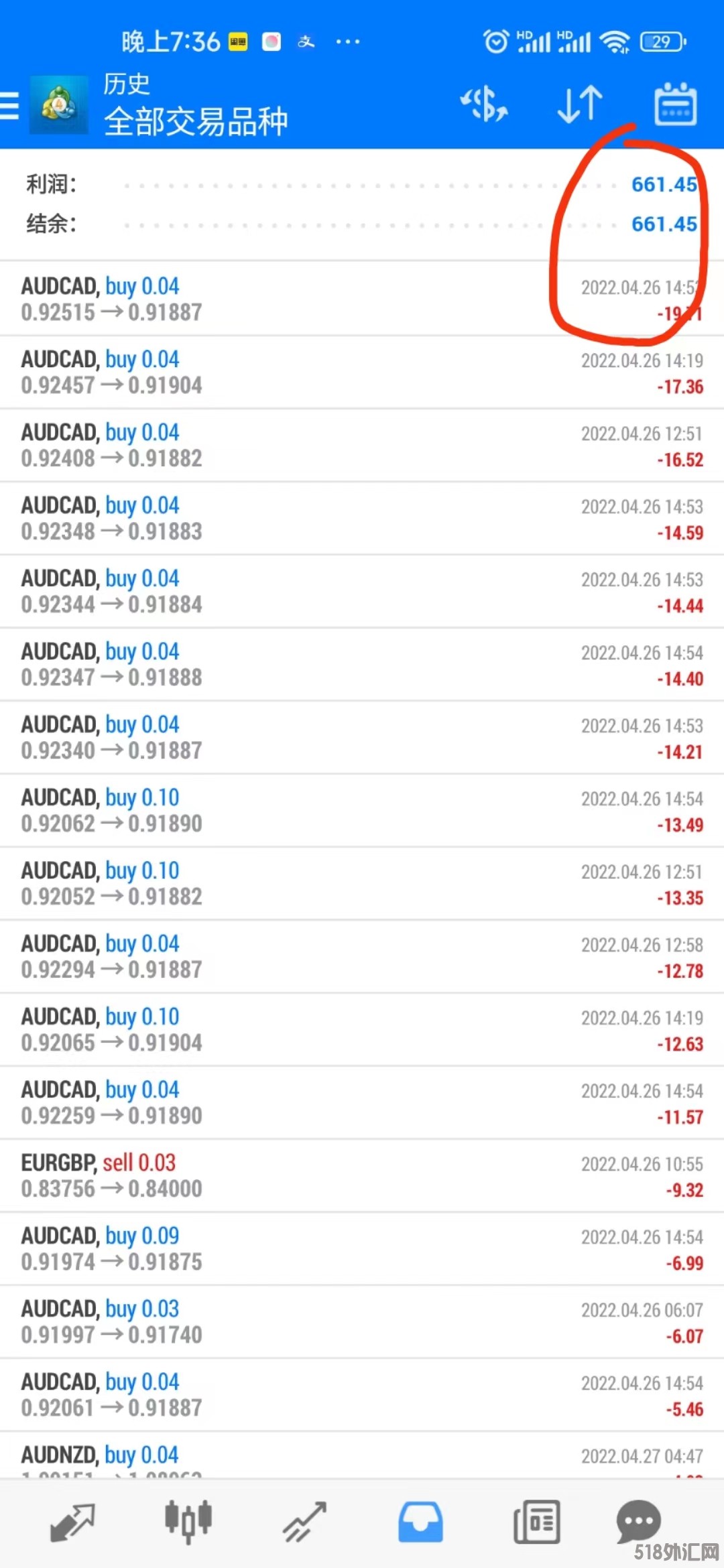The image size is (724, 1568).
Task: Open the News tab icon
Action: [x=536, y=1522]
